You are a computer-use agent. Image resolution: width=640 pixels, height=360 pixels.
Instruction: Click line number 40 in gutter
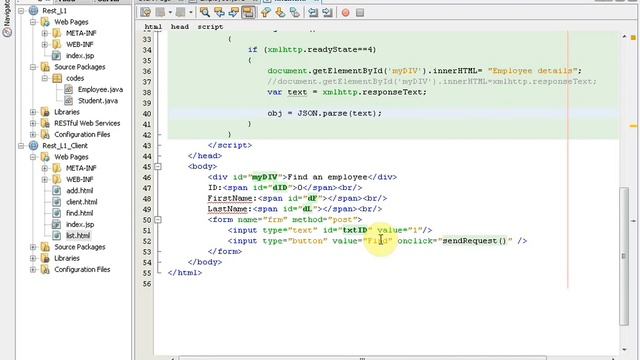tap(147, 113)
